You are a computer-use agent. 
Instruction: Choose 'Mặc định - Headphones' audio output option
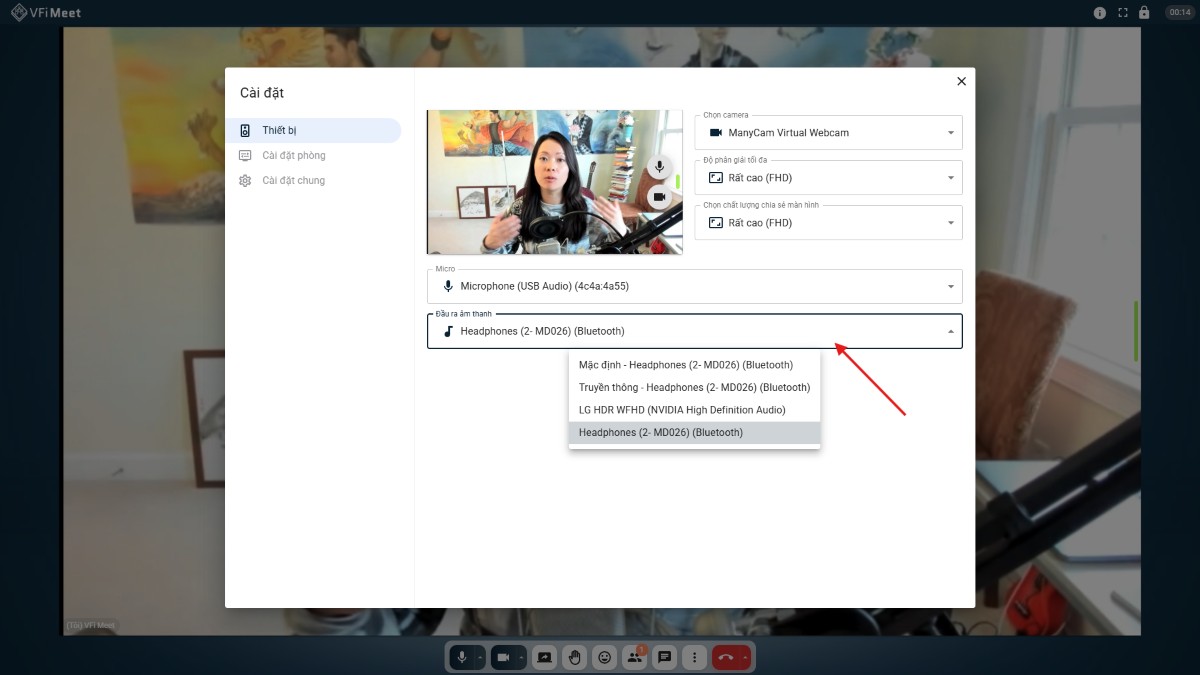686,365
